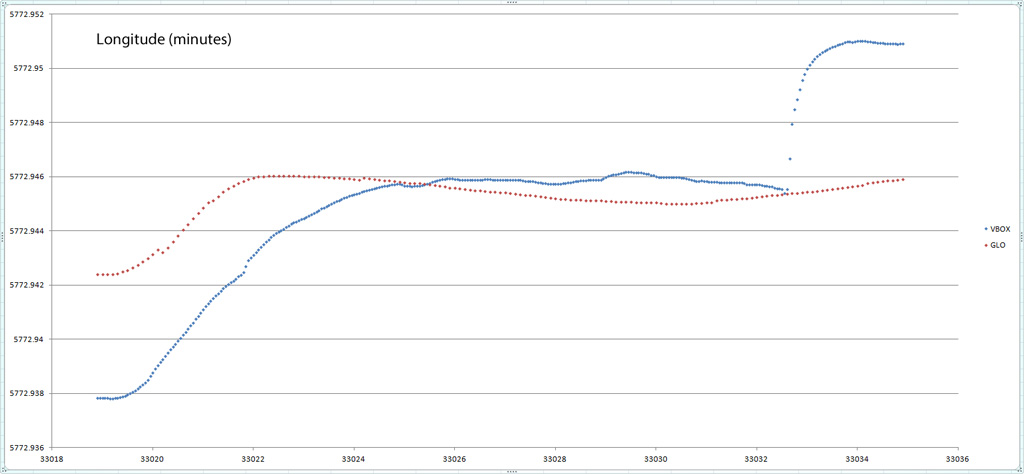Click the VBOX legend entry label

(x=1000, y=229)
